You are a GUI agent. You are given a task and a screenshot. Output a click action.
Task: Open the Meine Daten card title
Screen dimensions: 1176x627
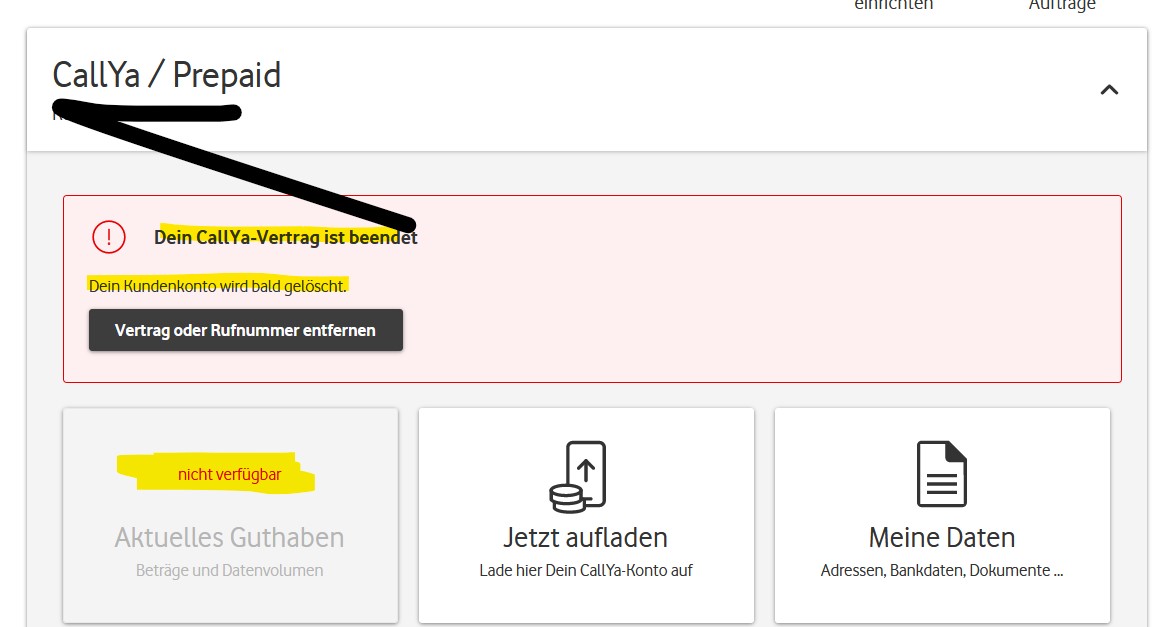(942, 538)
